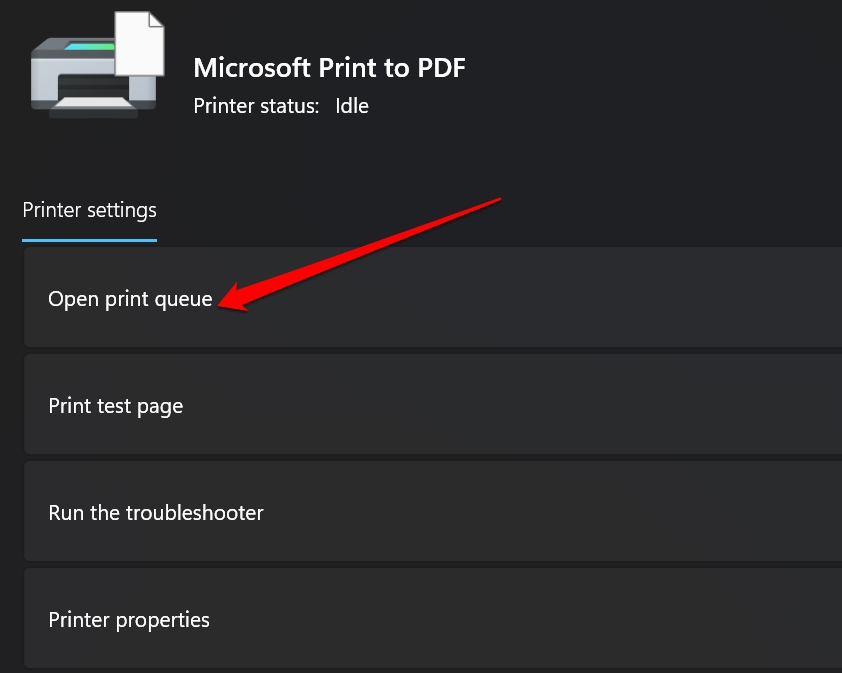Click the Idle printer status value
842x673 pixels.
click(352, 106)
